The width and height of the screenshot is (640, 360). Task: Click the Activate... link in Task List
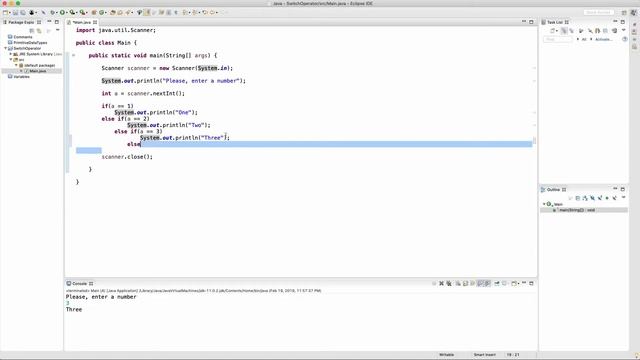point(604,39)
